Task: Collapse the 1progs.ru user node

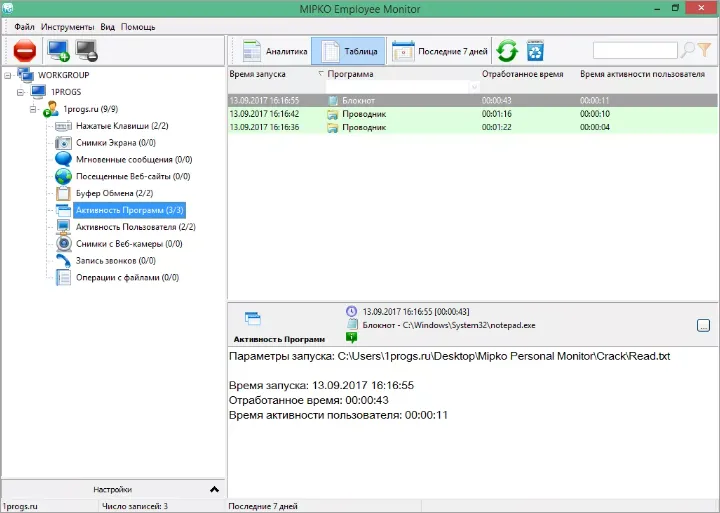Action: click(x=33, y=109)
